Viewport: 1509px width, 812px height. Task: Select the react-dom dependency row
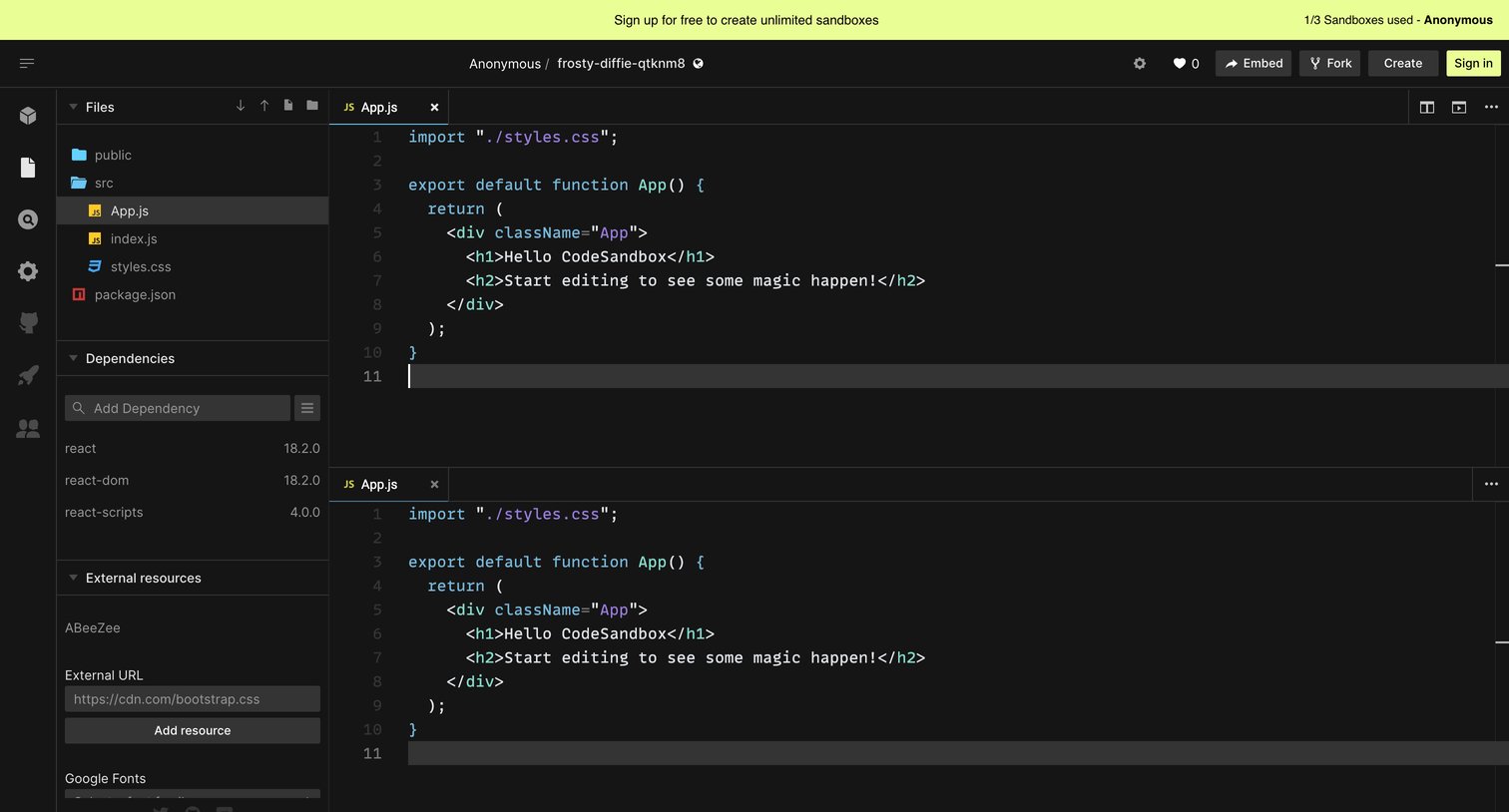click(x=193, y=480)
